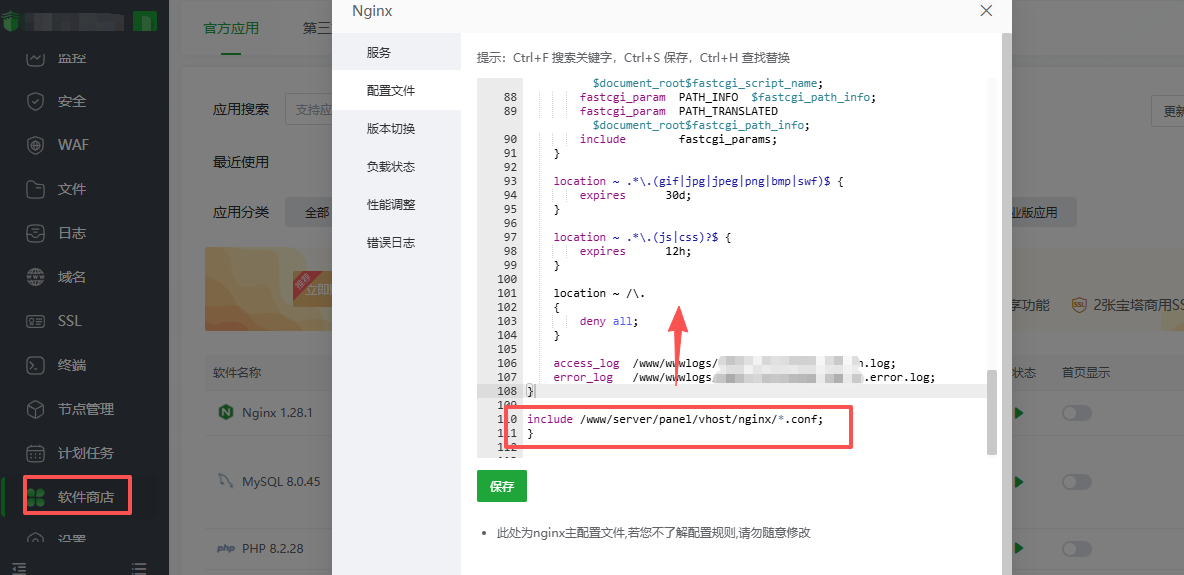Click the js|css location line

click(x=642, y=237)
